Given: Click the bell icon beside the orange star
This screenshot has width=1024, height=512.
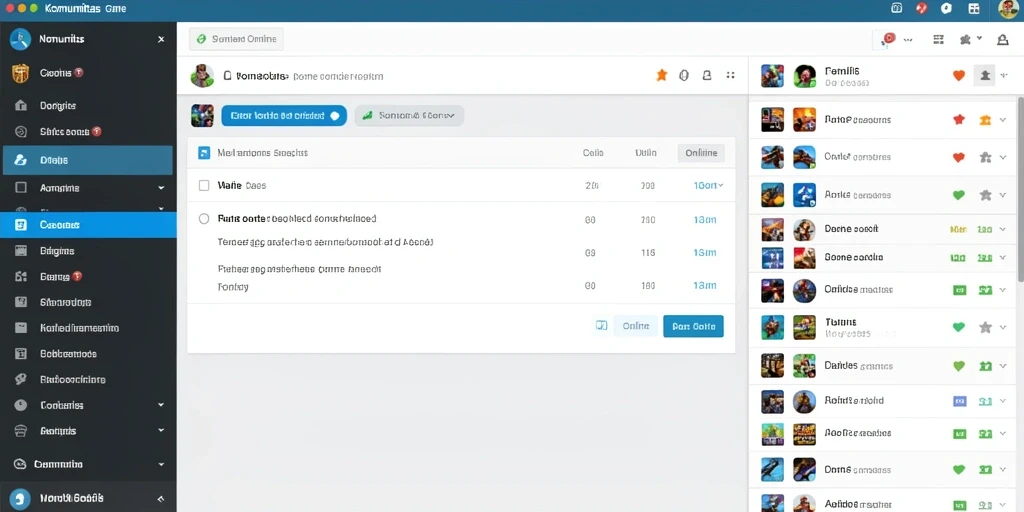Looking at the screenshot, I should click(x=707, y=75).
